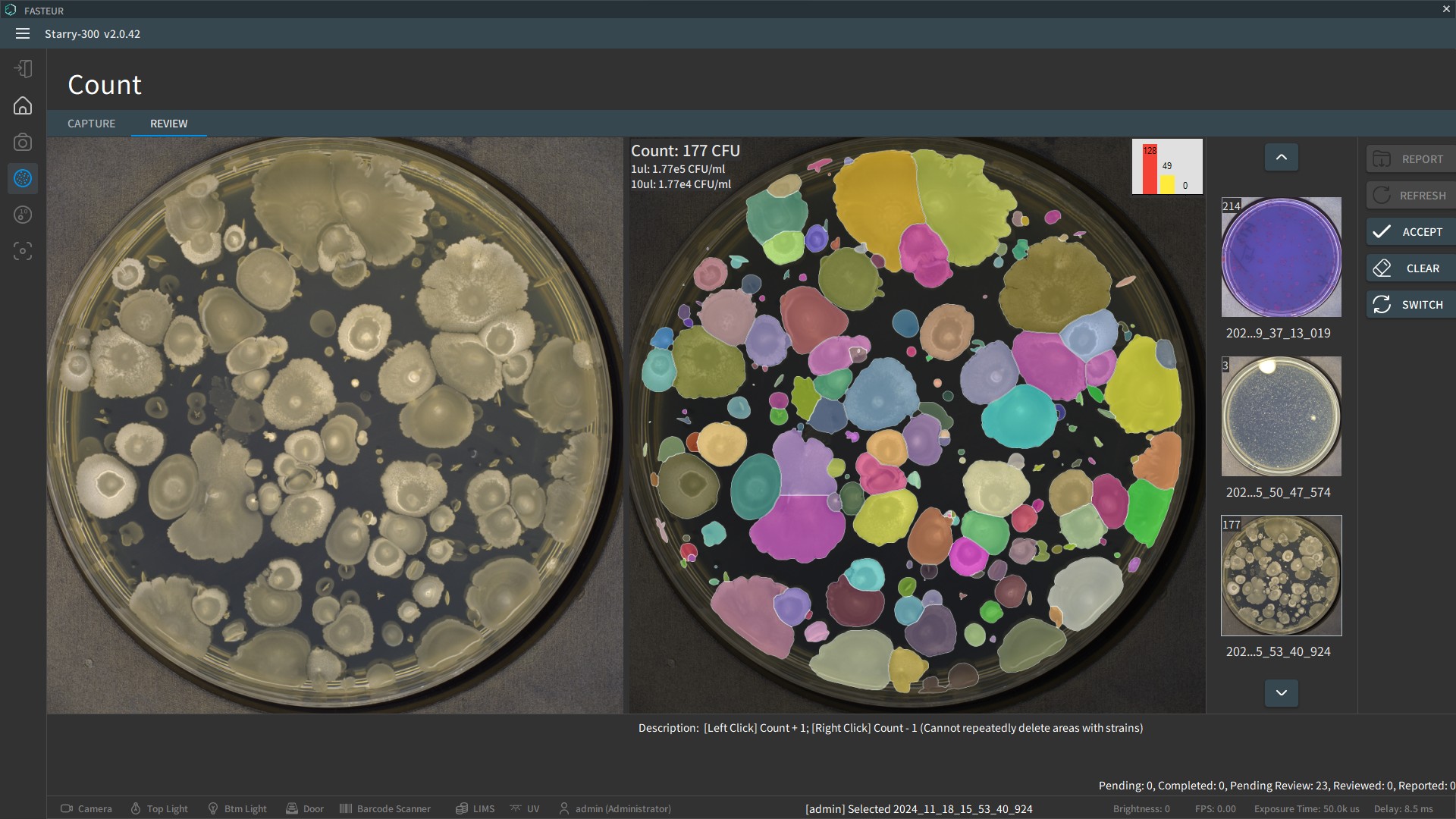Toggle the Top Light indicator
The image size is (1456, 819).
click(x=136, y=808)
